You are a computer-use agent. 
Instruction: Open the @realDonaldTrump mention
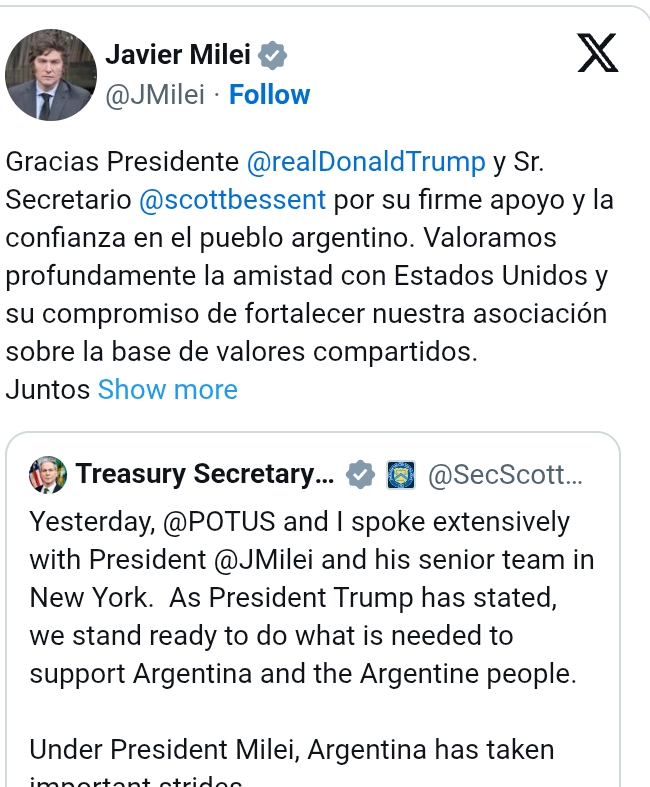click(366, 161)
